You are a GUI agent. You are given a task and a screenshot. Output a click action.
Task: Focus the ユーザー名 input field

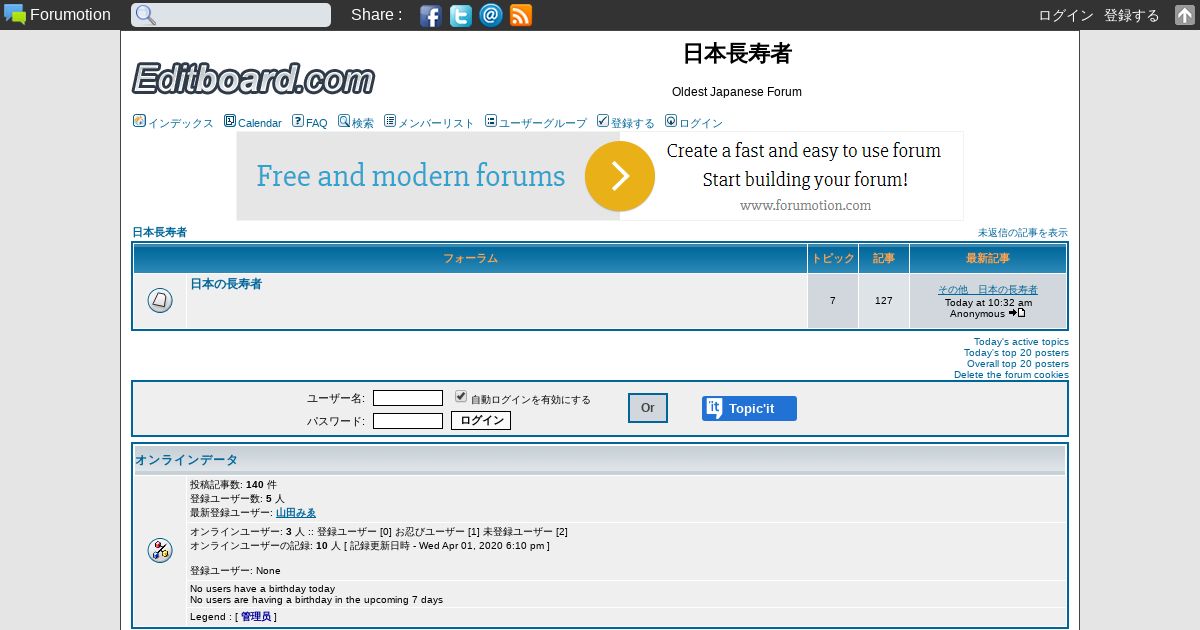408,398
